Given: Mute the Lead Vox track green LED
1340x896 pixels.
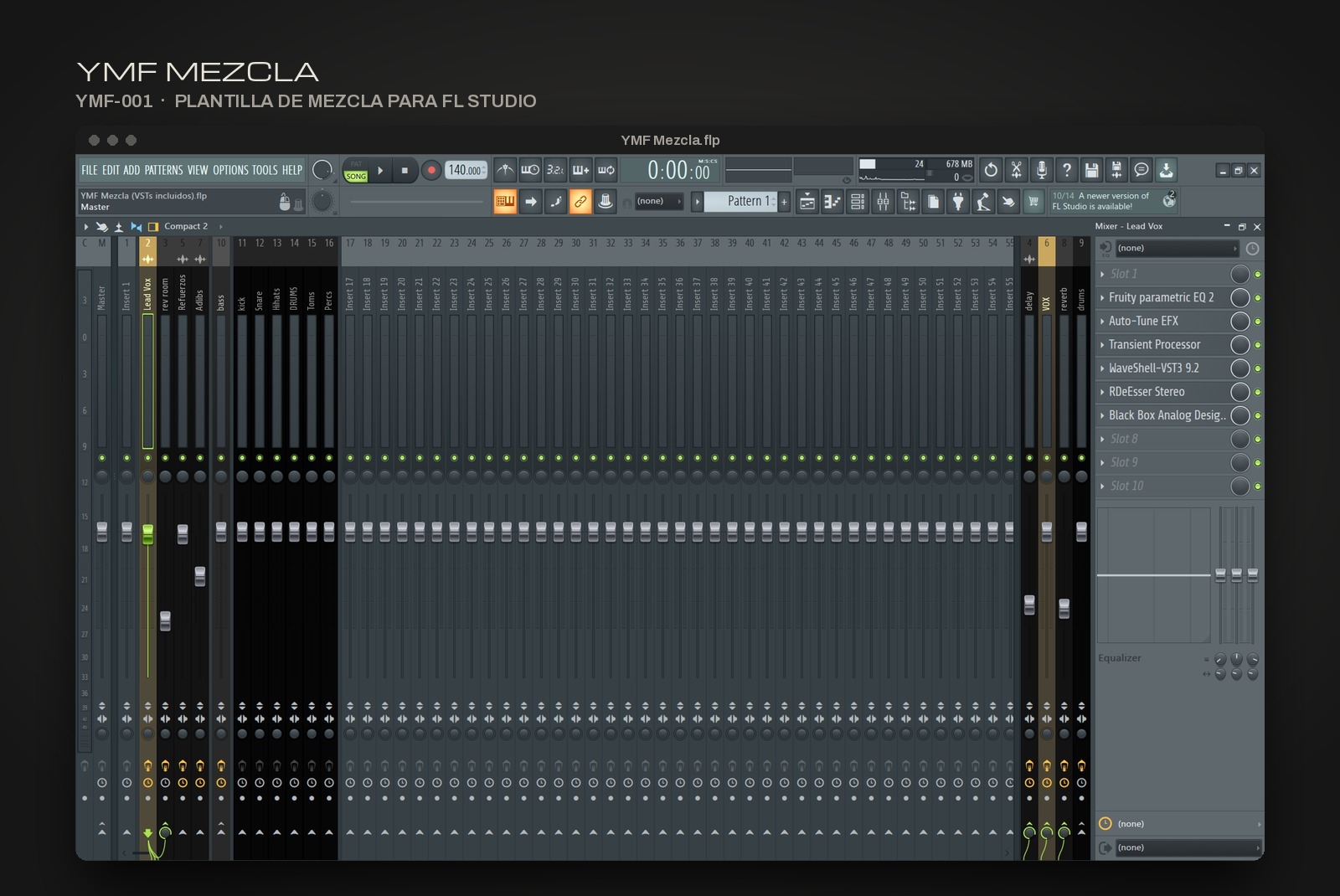Looking at the screenshot, I should (x=147, y=458).
